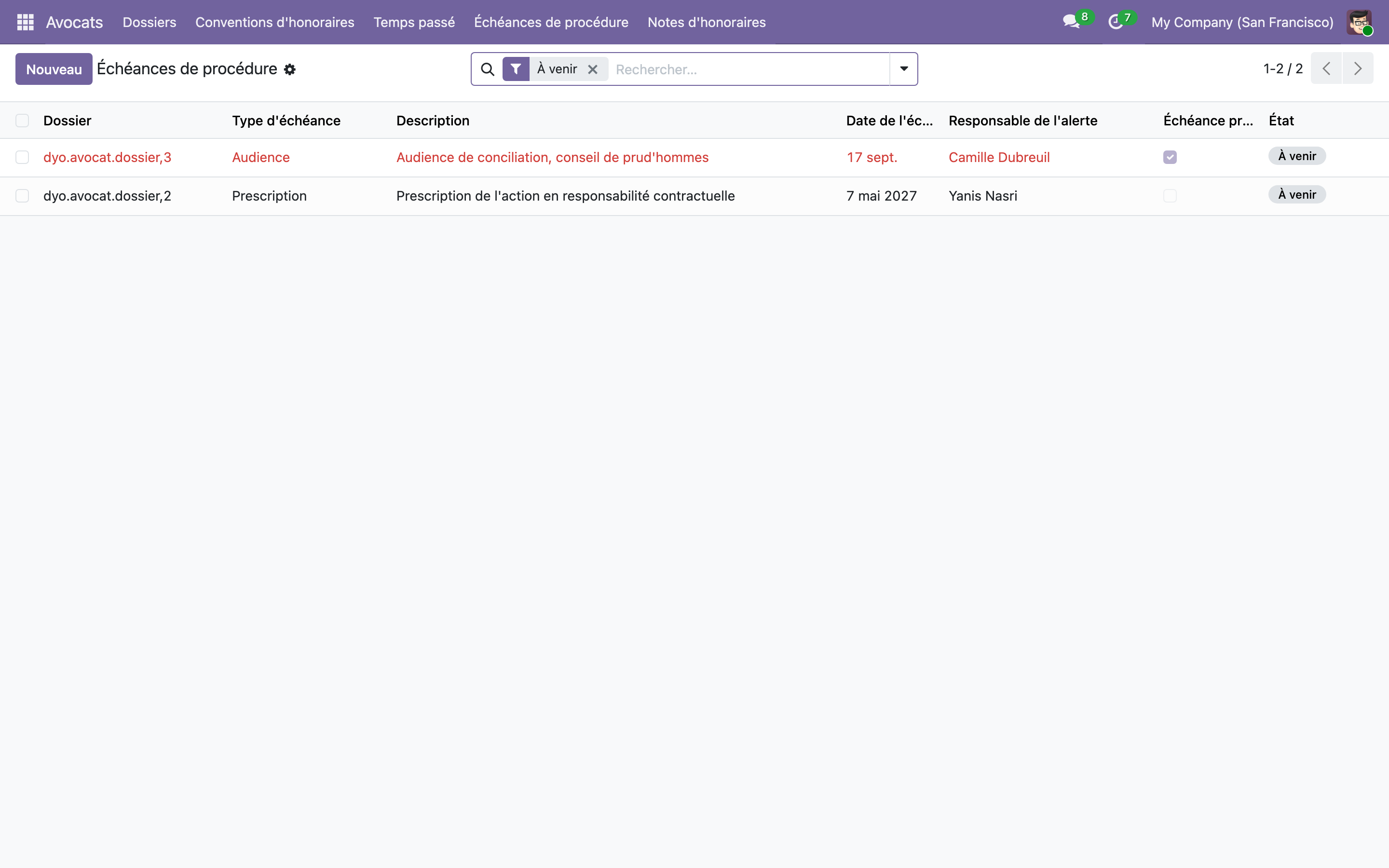Remove the À venir filter facet

pyautogui.click(x=593, y=69)
